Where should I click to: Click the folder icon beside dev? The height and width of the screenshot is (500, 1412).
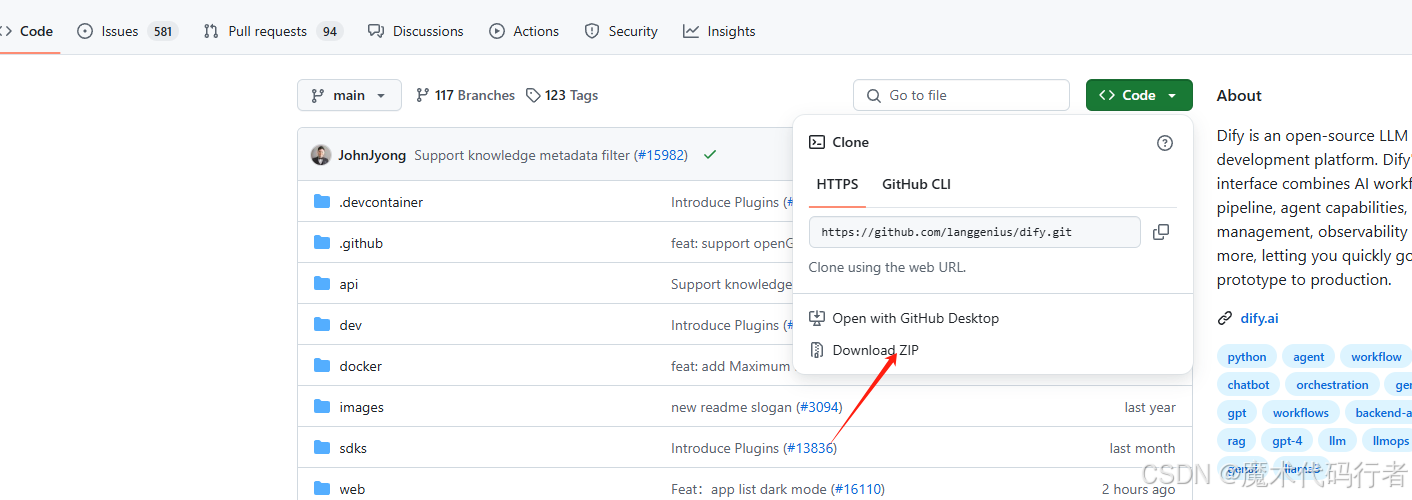pyautogui.click(x=322, y=325)
